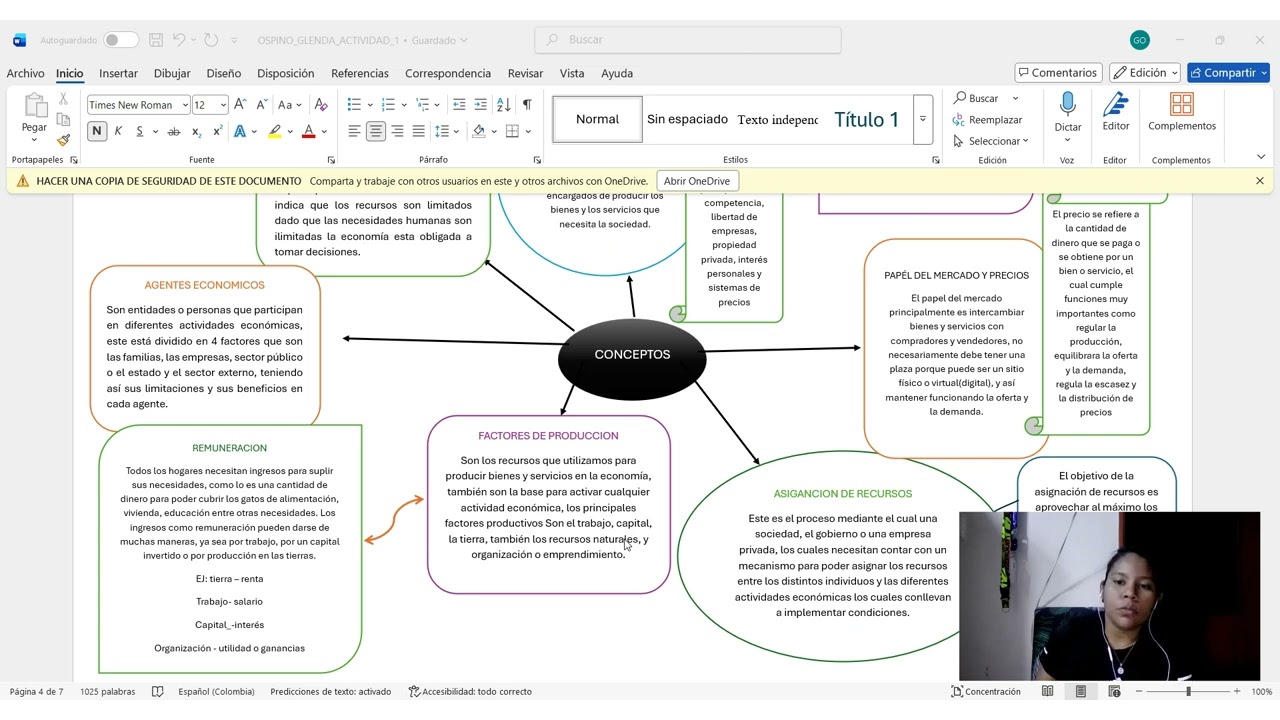This screenshot has width=1280, height=720.
Task: Open the Times New Roman font dropdown
Action: pyautogui.click(x=185, y=105)
